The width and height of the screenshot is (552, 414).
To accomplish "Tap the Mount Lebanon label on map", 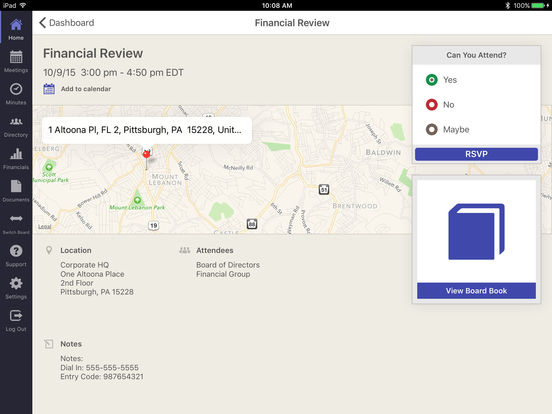I will click(165, 180).
